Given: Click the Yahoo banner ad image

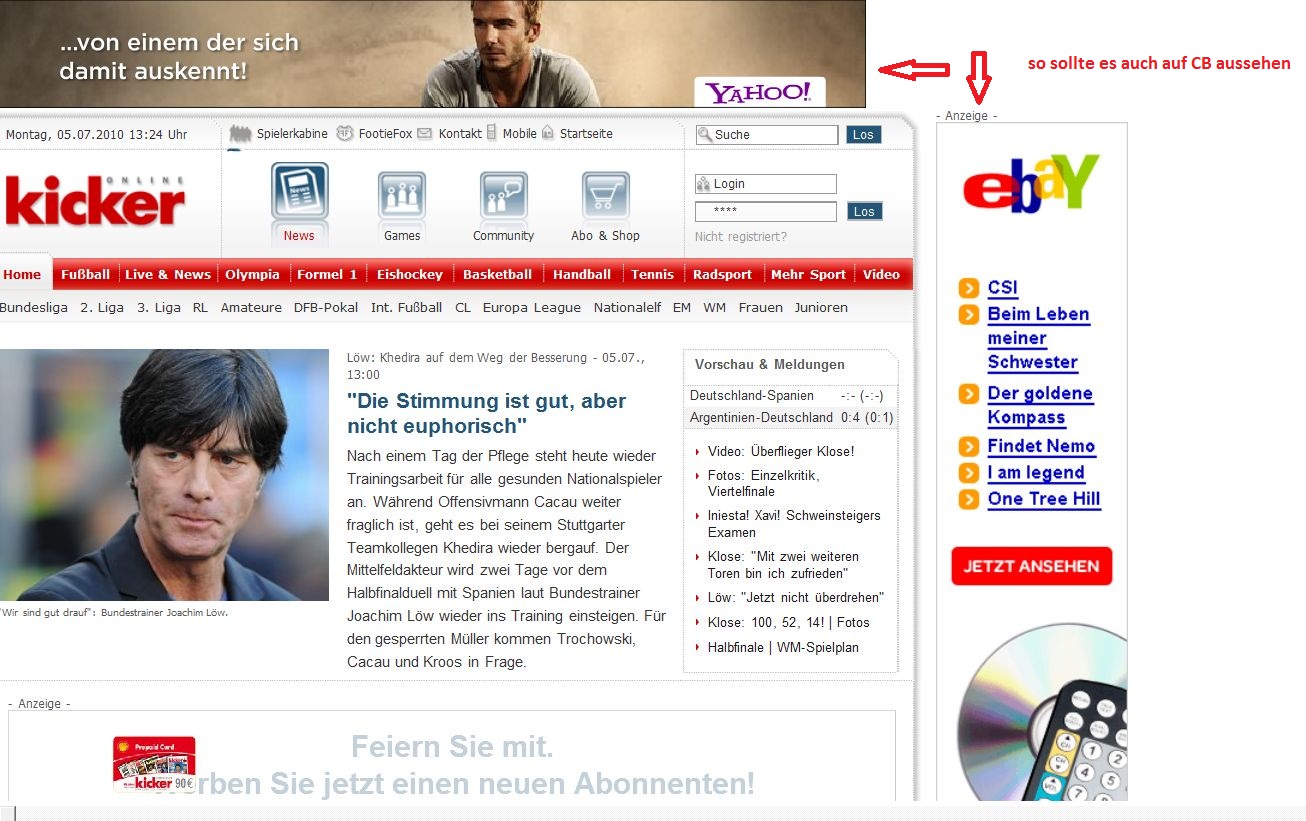Looking at the screenshot, I should pos(433,53).
